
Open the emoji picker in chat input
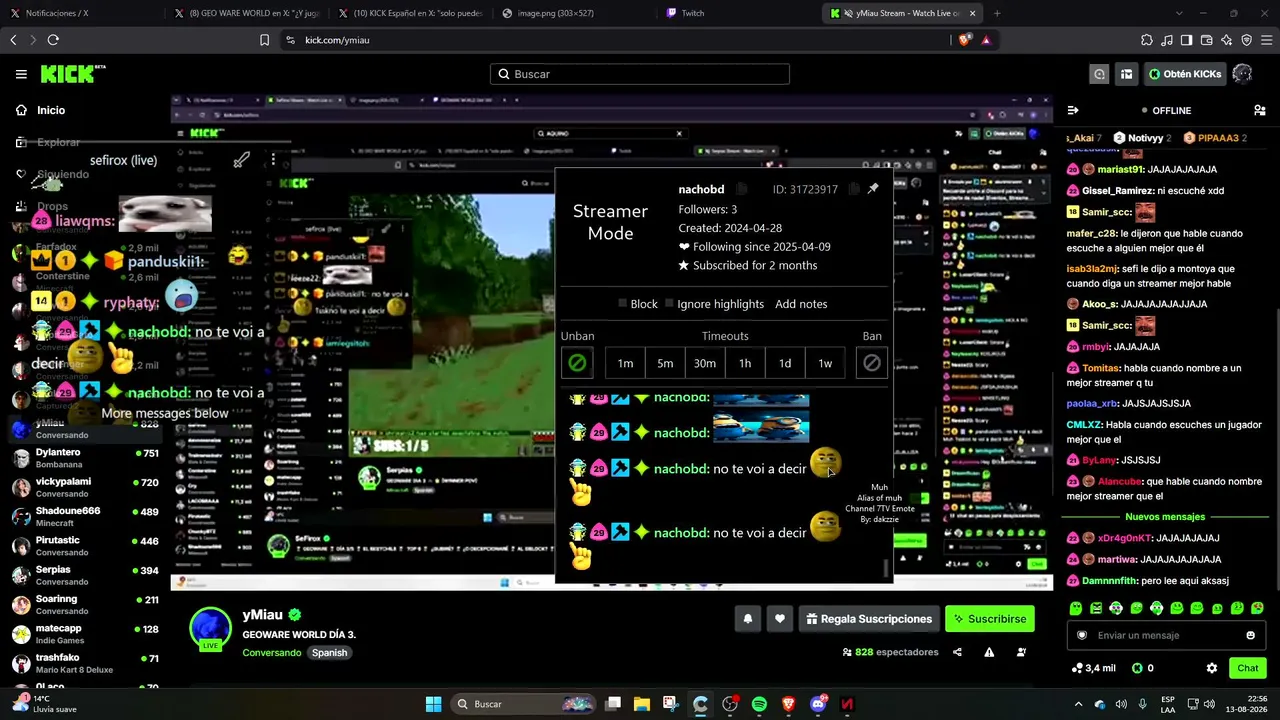coord(1250,635)
